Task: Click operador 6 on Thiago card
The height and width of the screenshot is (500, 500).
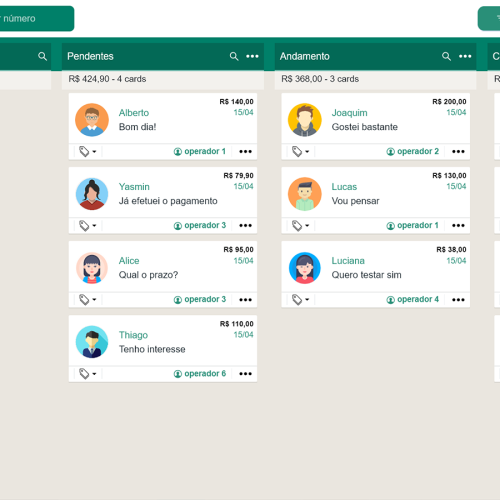Action: click(200, 374)
